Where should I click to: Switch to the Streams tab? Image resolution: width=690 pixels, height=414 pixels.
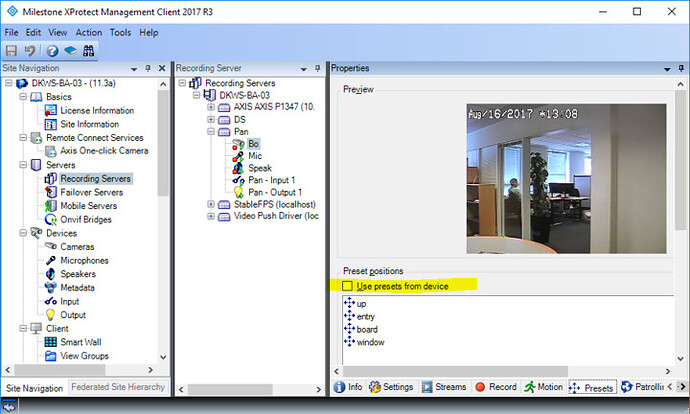(444, 387)
